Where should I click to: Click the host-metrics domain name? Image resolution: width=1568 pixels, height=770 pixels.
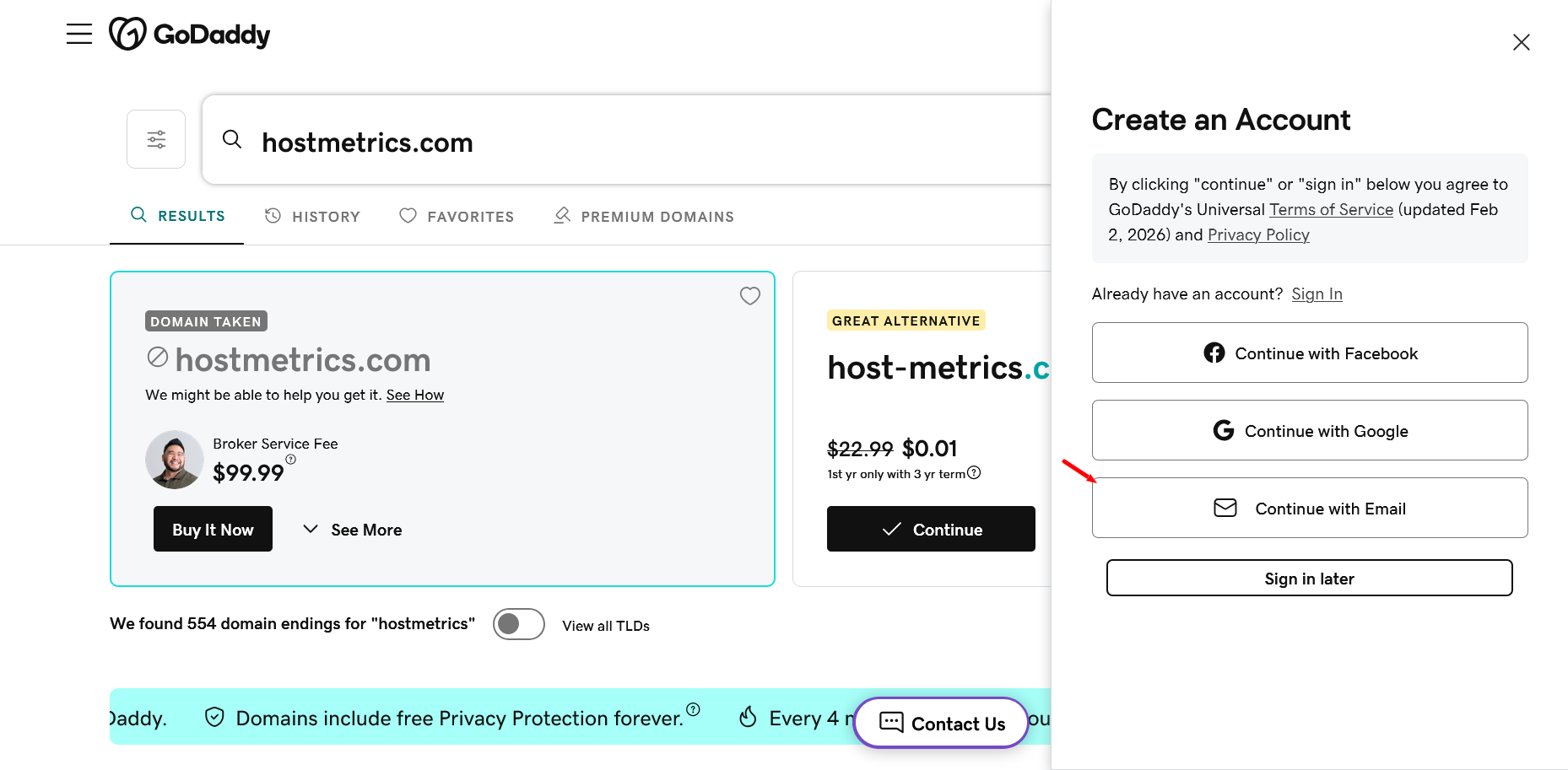click(938, 368)
